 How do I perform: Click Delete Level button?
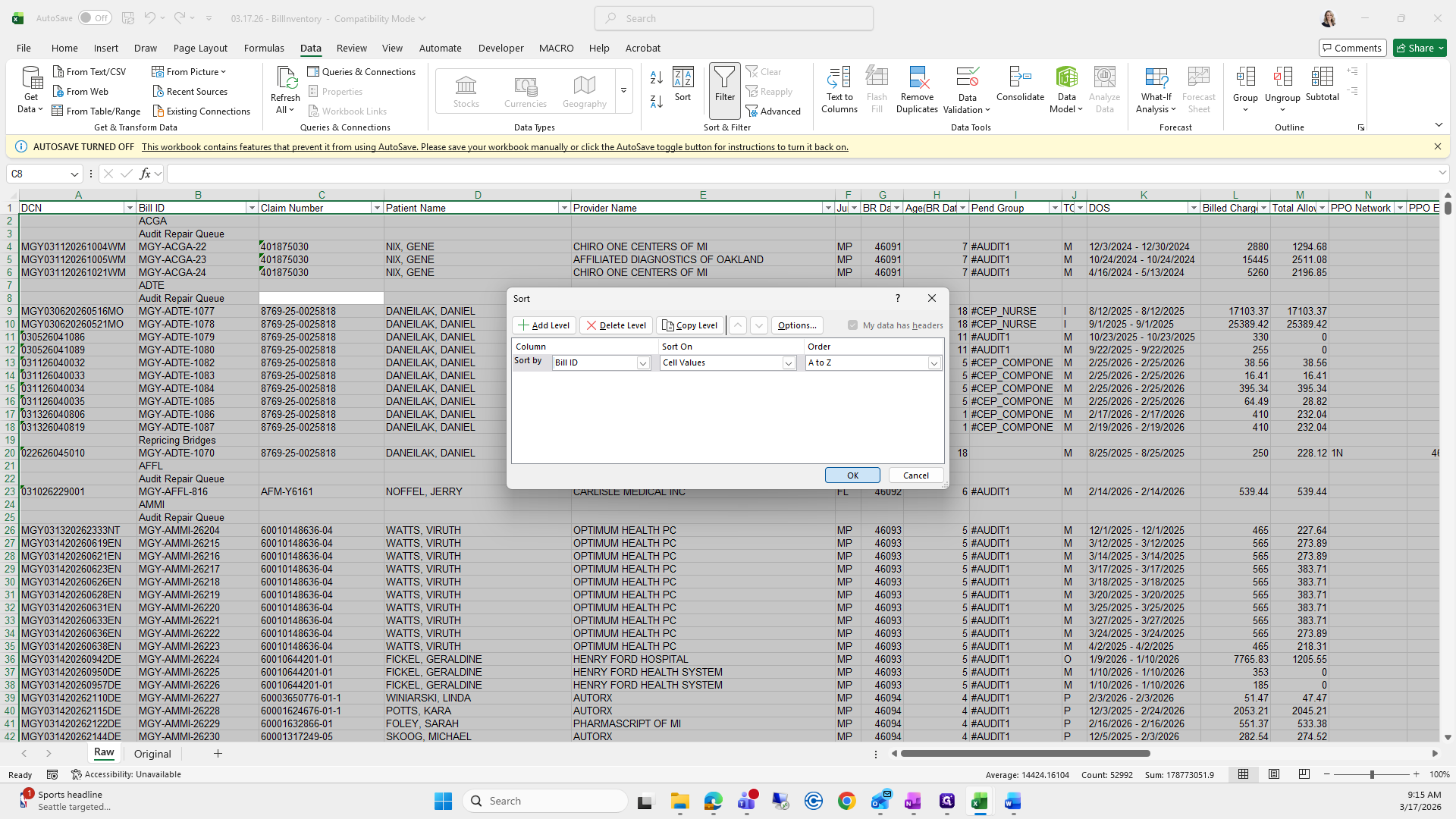tap(616, 325)
